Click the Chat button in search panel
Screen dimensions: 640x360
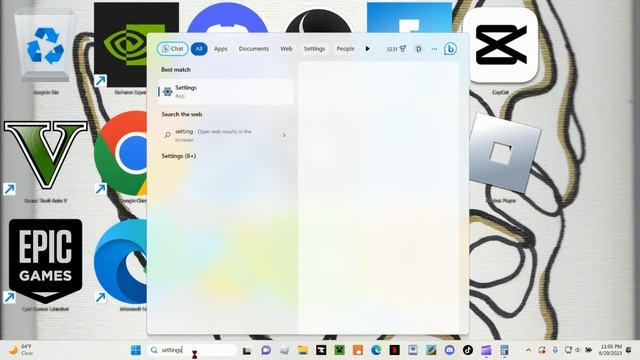[172, 49]
